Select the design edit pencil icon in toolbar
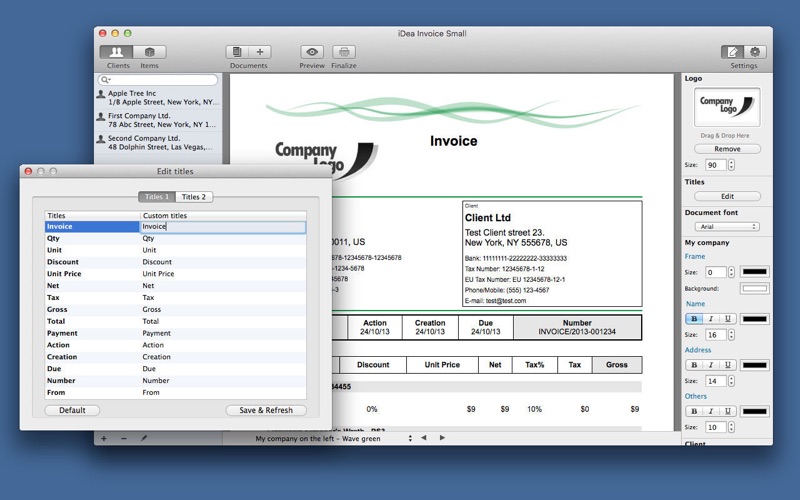 pyautogui.click(x=733, y=52)
